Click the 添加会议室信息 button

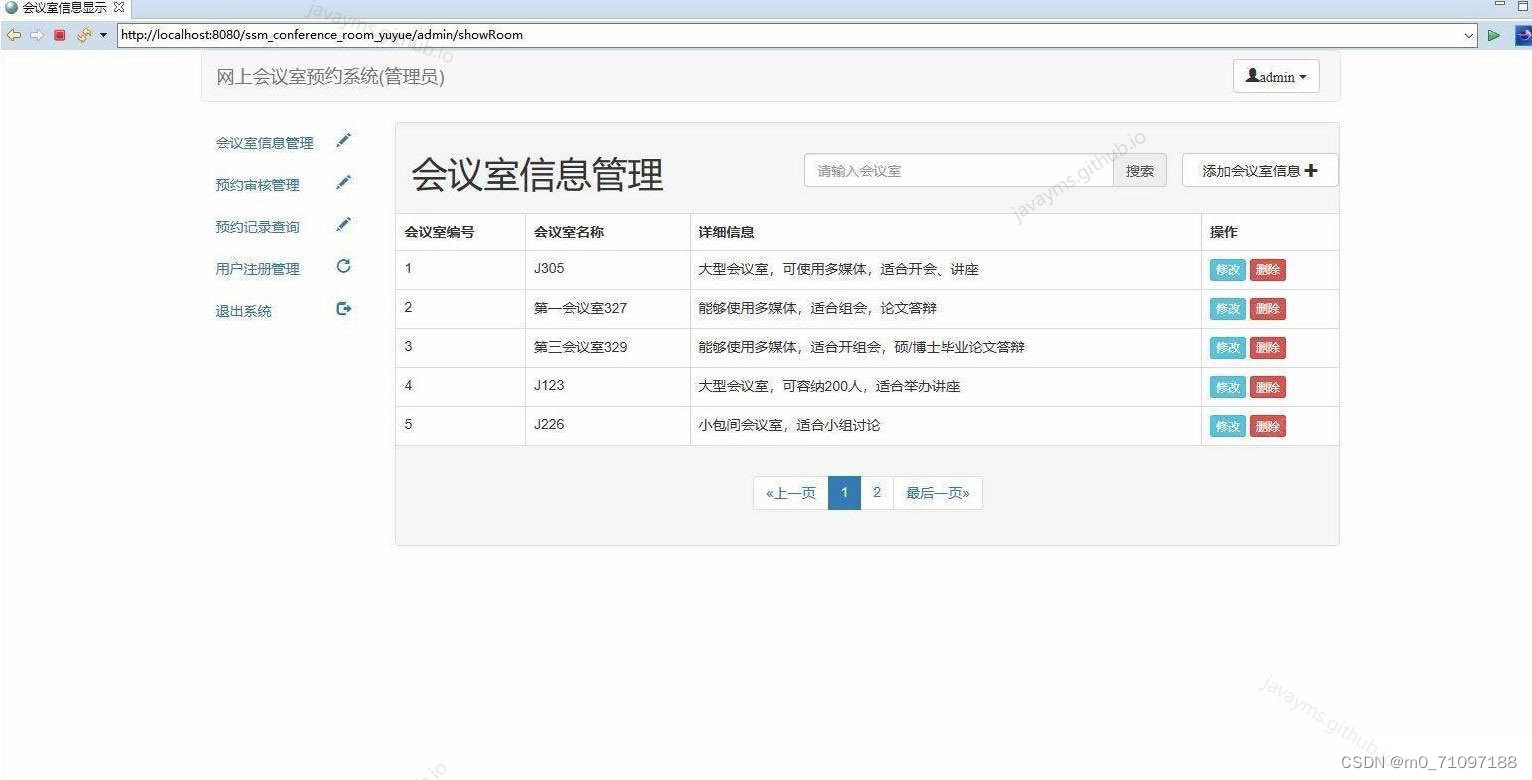pyautogui.click(x=1260, y=171)
